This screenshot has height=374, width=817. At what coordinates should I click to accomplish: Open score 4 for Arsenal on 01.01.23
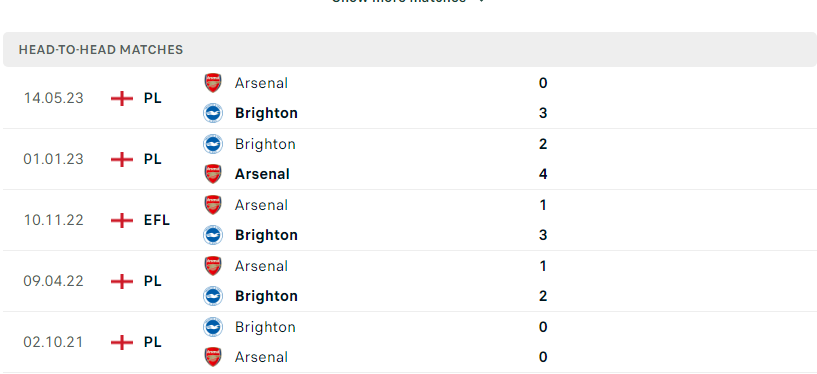tap(543, 174)
